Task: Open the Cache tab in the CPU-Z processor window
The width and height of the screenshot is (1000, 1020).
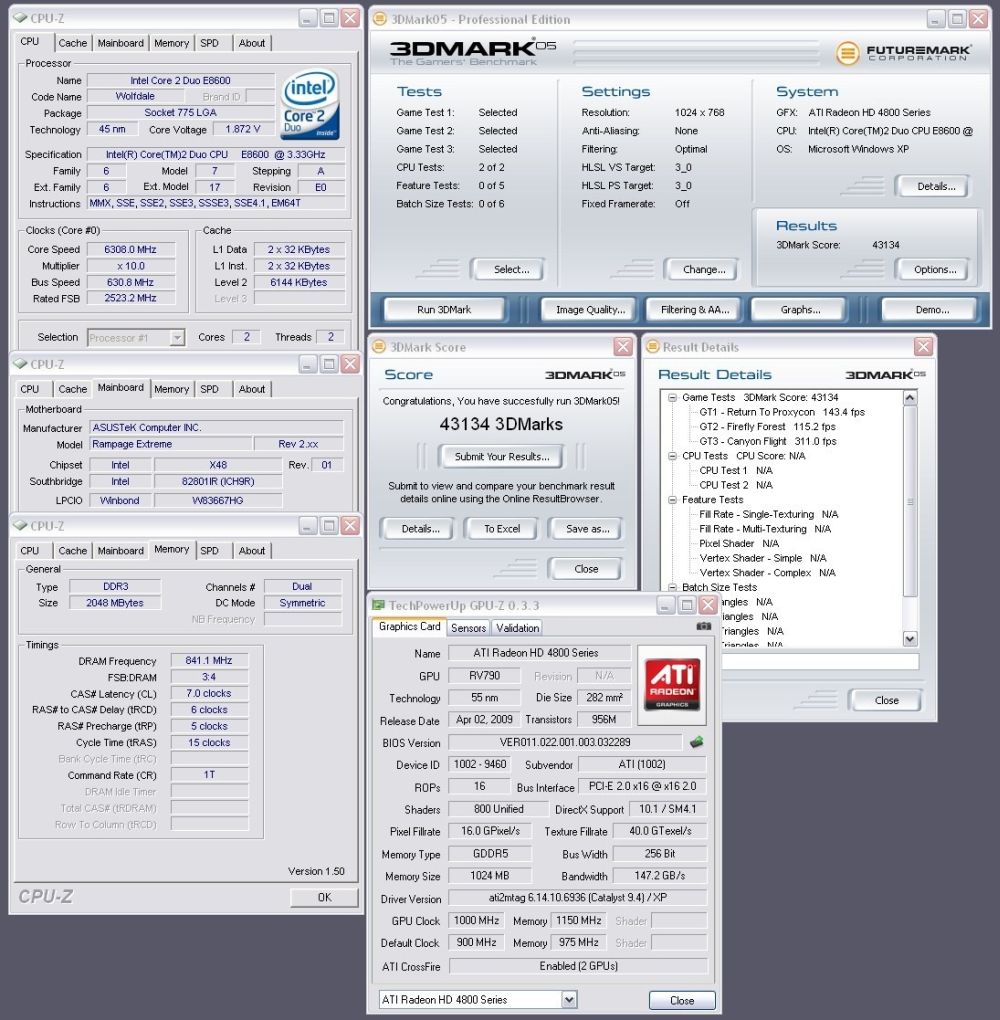Action: pyautogui.click(x=73, y=43)
